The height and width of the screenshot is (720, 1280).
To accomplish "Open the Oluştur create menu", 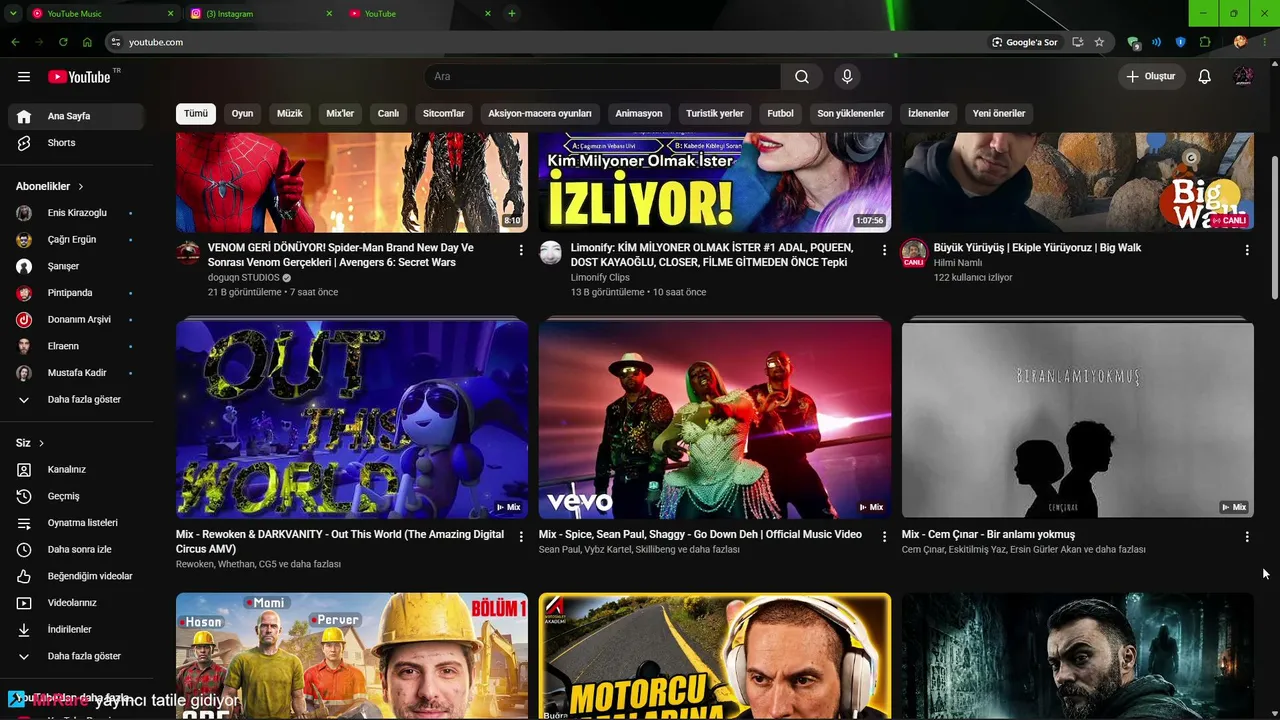I will [x=1150, y=77].
